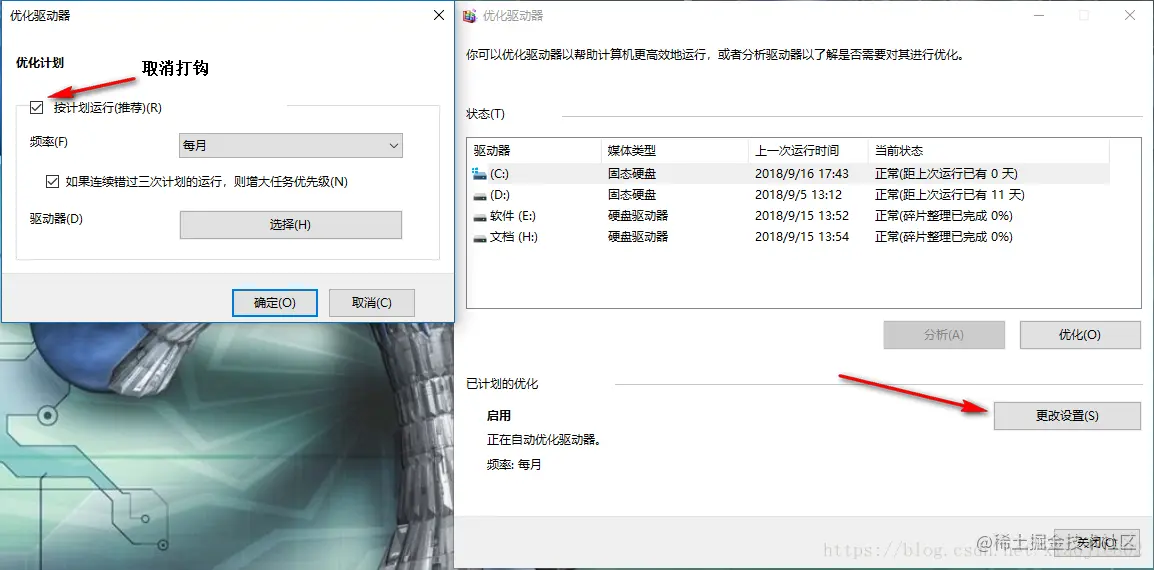Select the (C:) drive icon
The image size is (1154, 570).
pos(480,174)
